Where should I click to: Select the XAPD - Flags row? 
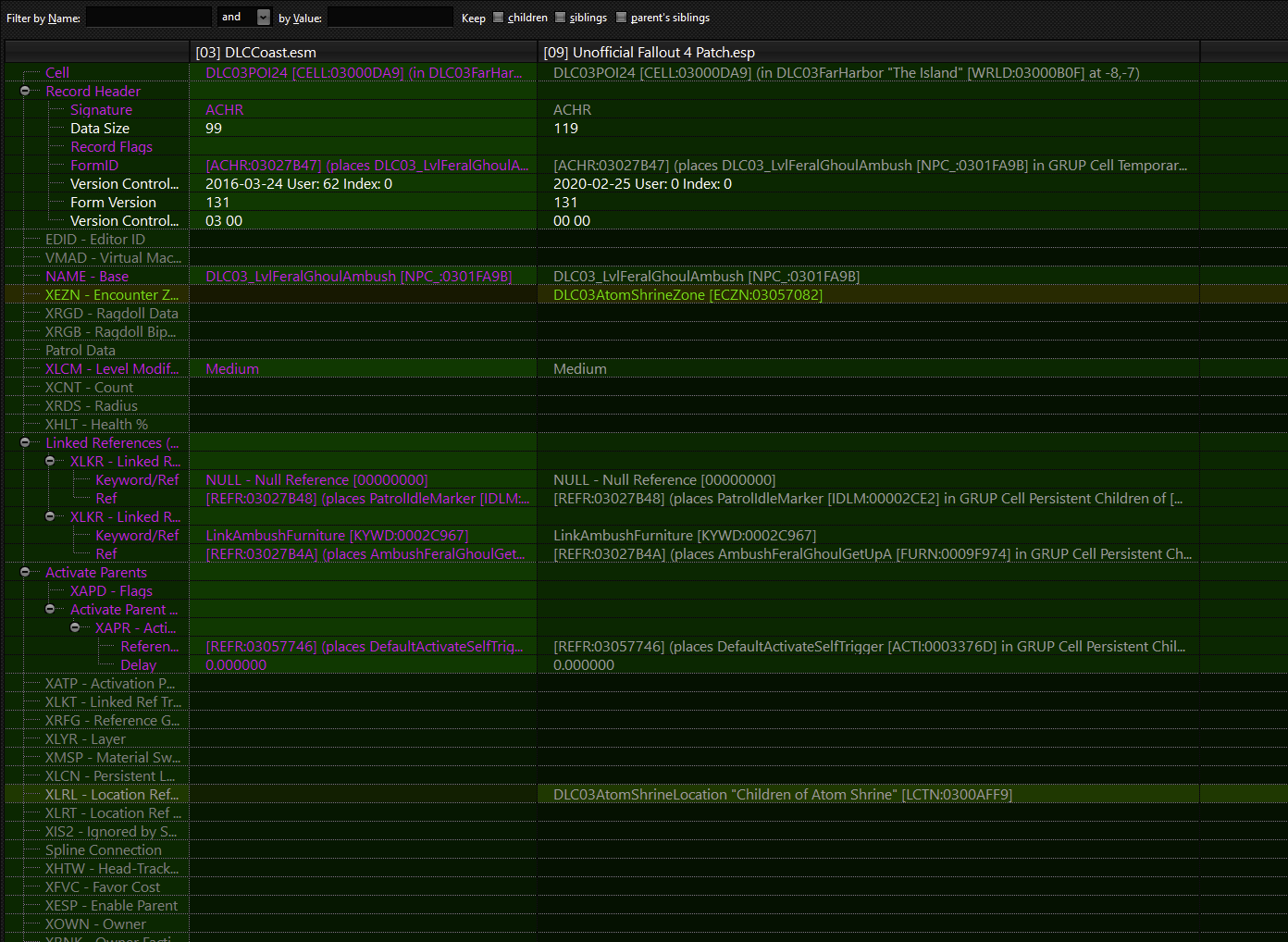point(111,590)
